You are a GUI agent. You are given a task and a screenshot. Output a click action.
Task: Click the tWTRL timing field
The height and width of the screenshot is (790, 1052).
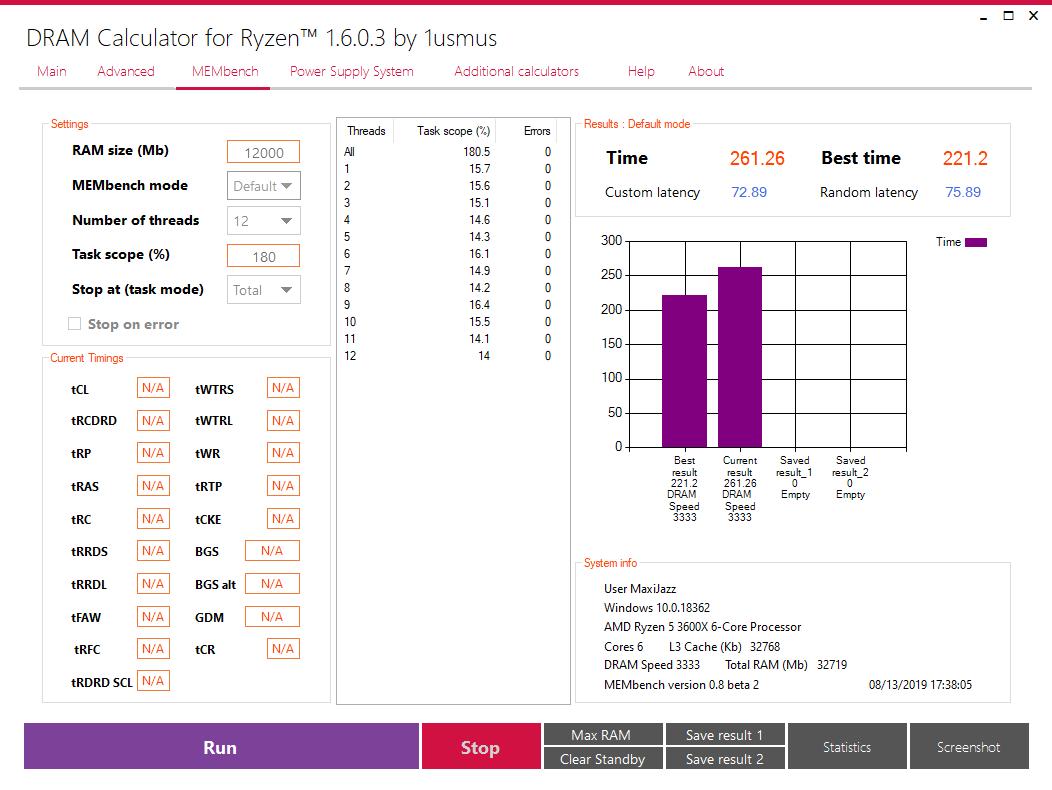pyautogui.click(x=283, y=421)
